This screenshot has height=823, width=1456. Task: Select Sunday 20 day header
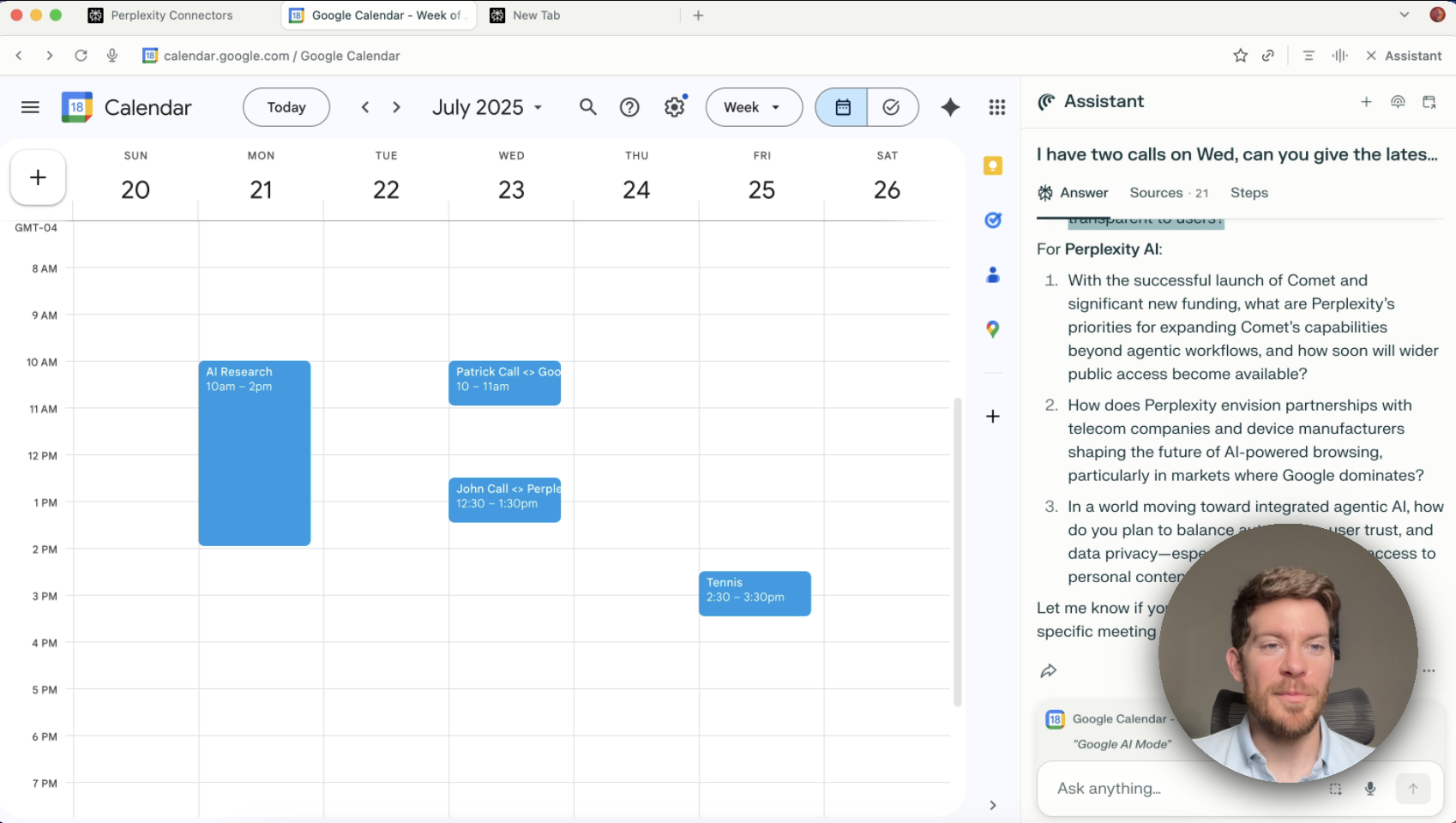[x=135, y=189]
